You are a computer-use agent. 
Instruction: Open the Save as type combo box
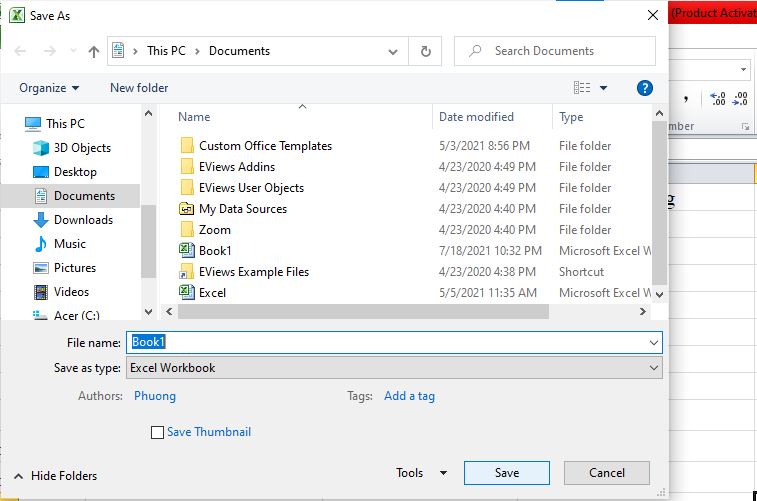point(394,368)
